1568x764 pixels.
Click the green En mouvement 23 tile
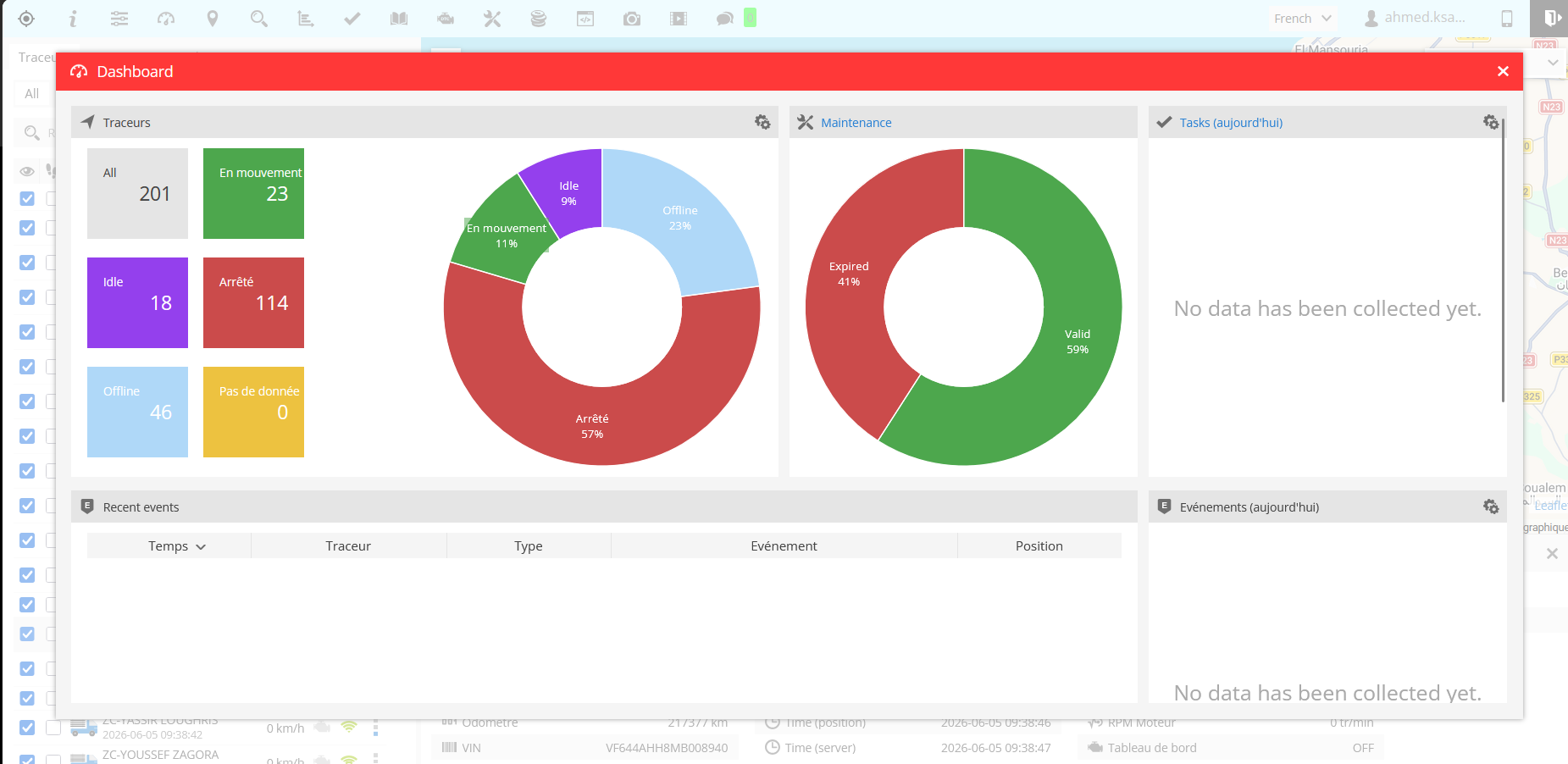click(253, 193)
